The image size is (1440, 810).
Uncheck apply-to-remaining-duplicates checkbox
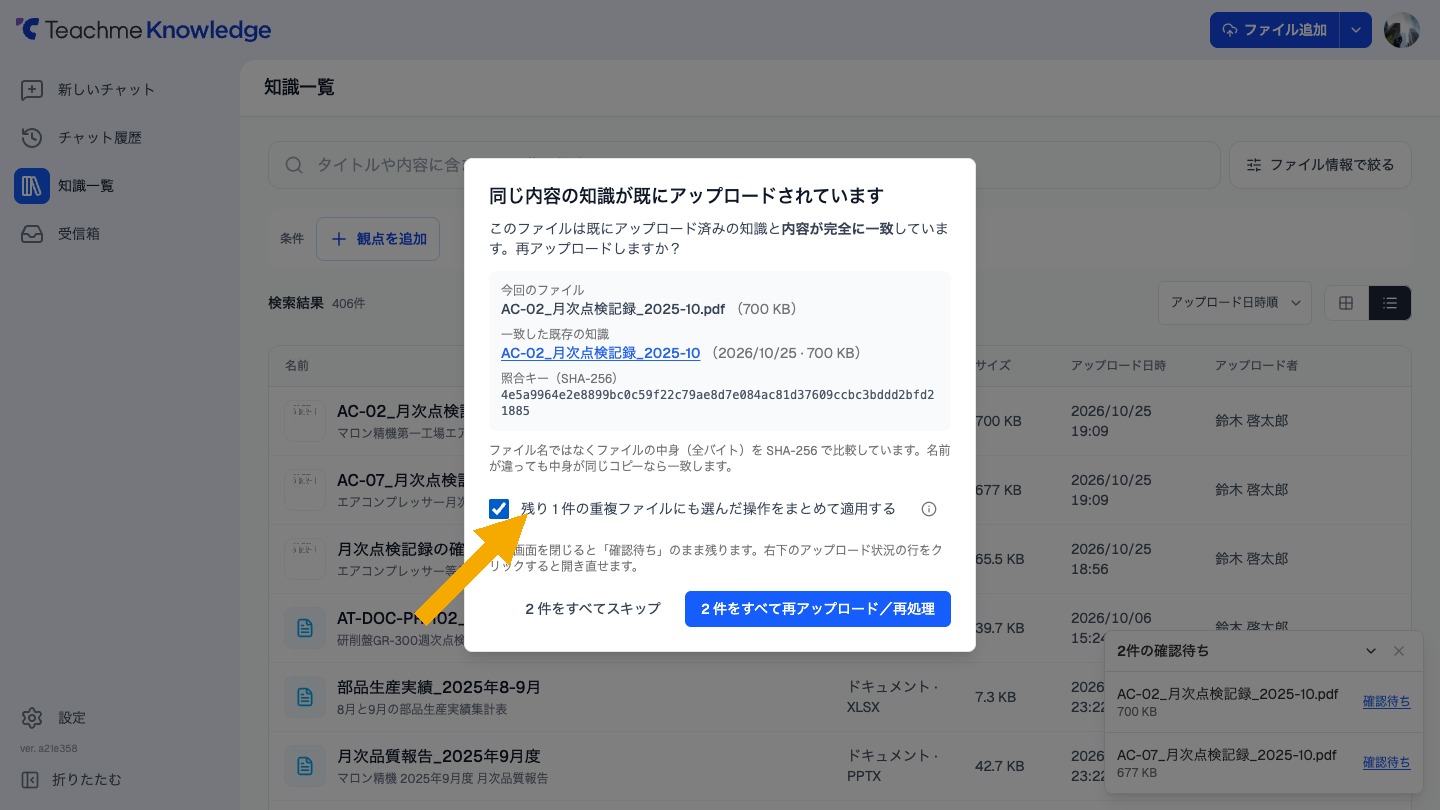499,509
